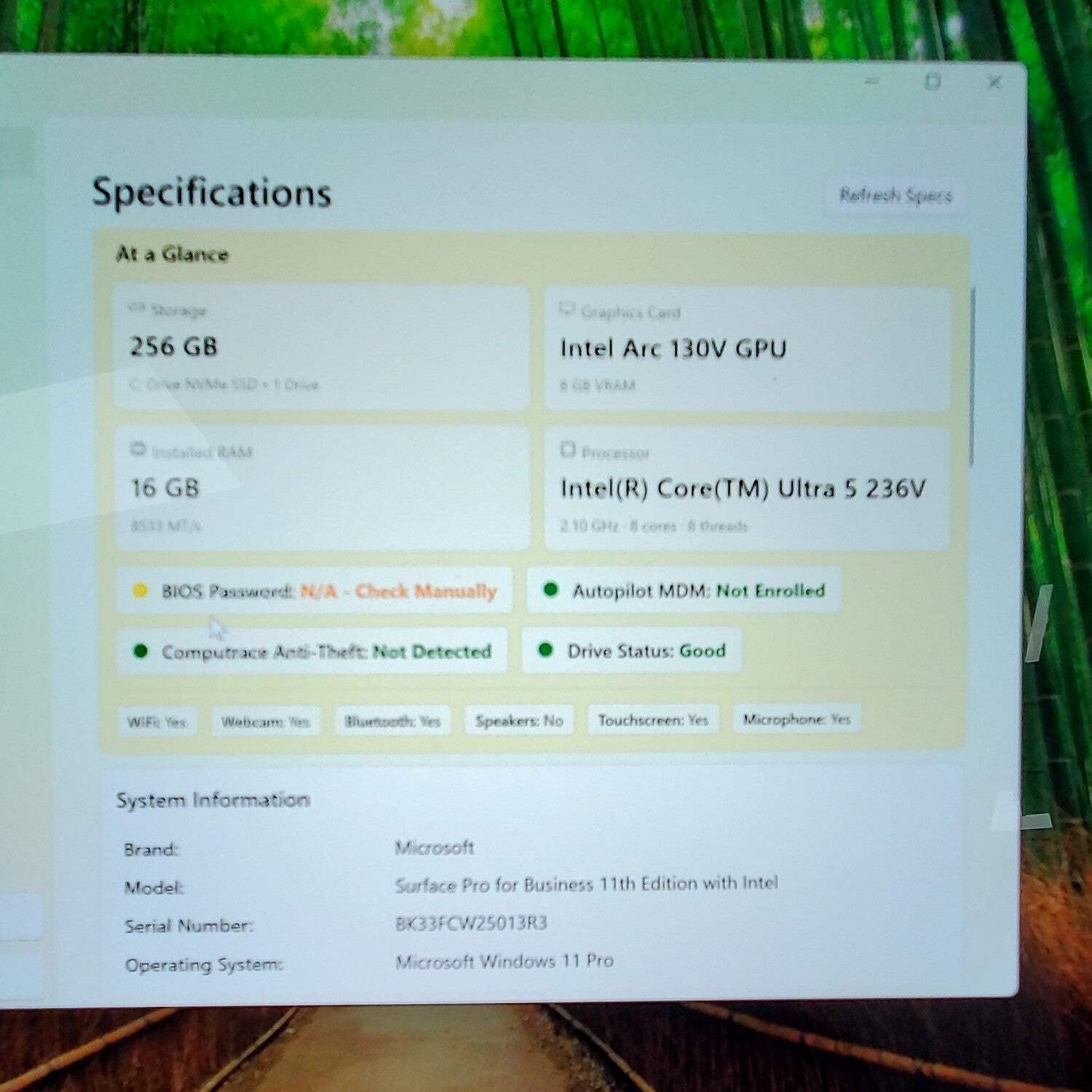Open the Computrace Anti-Theft Not Detected badge
1092x1092 pixels.
click(312, 651)
